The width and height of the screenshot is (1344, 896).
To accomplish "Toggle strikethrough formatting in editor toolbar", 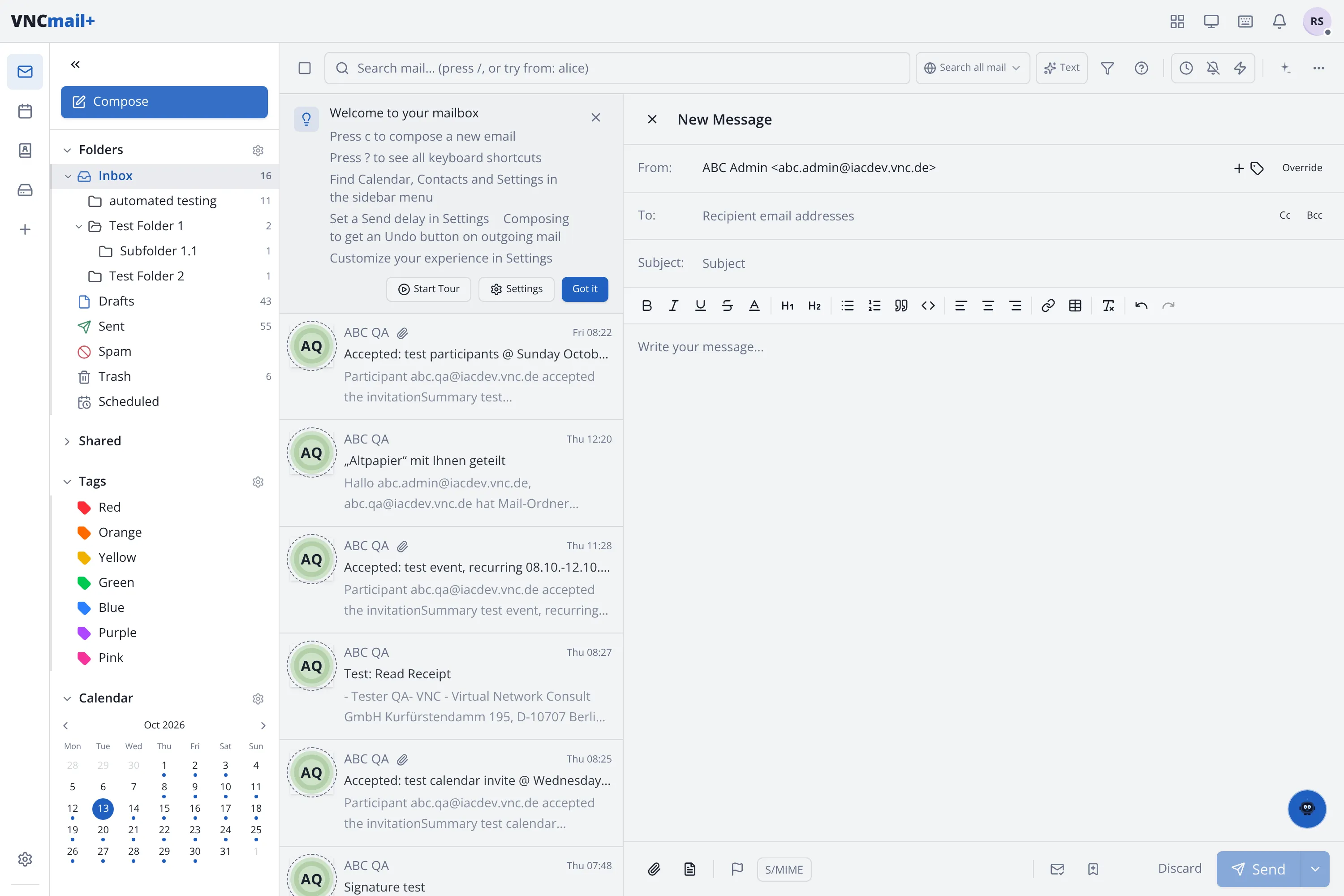I will coord(727,306).
